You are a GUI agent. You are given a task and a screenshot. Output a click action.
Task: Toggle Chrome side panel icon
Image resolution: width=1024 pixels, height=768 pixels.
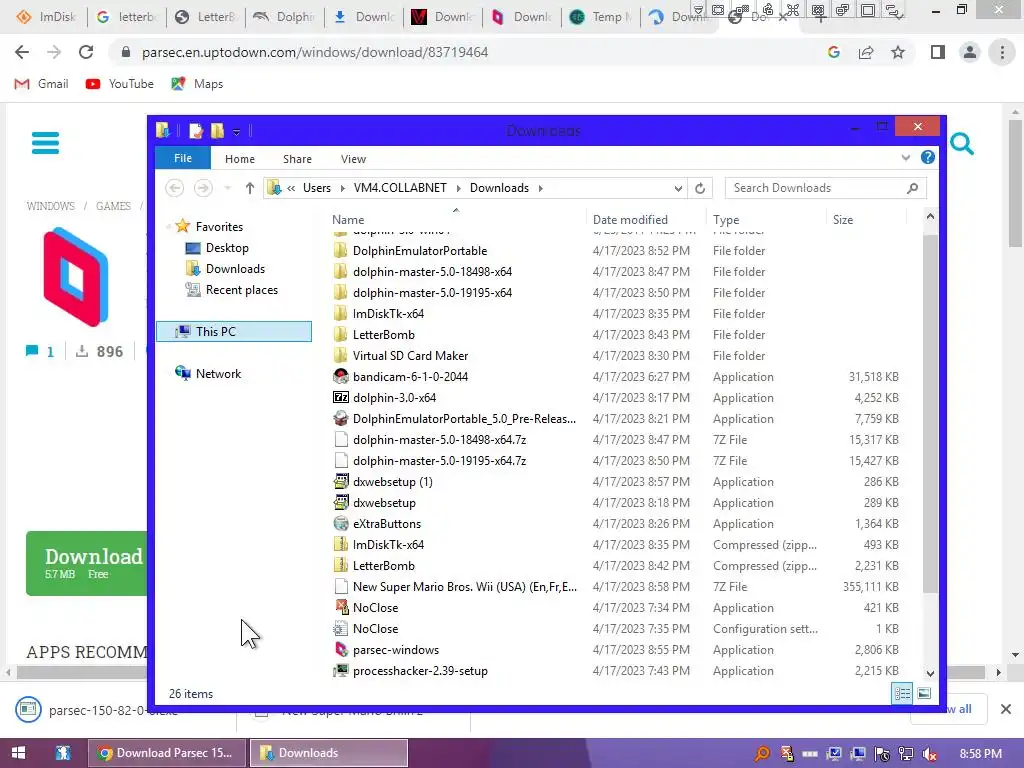(x=938, y=52)
